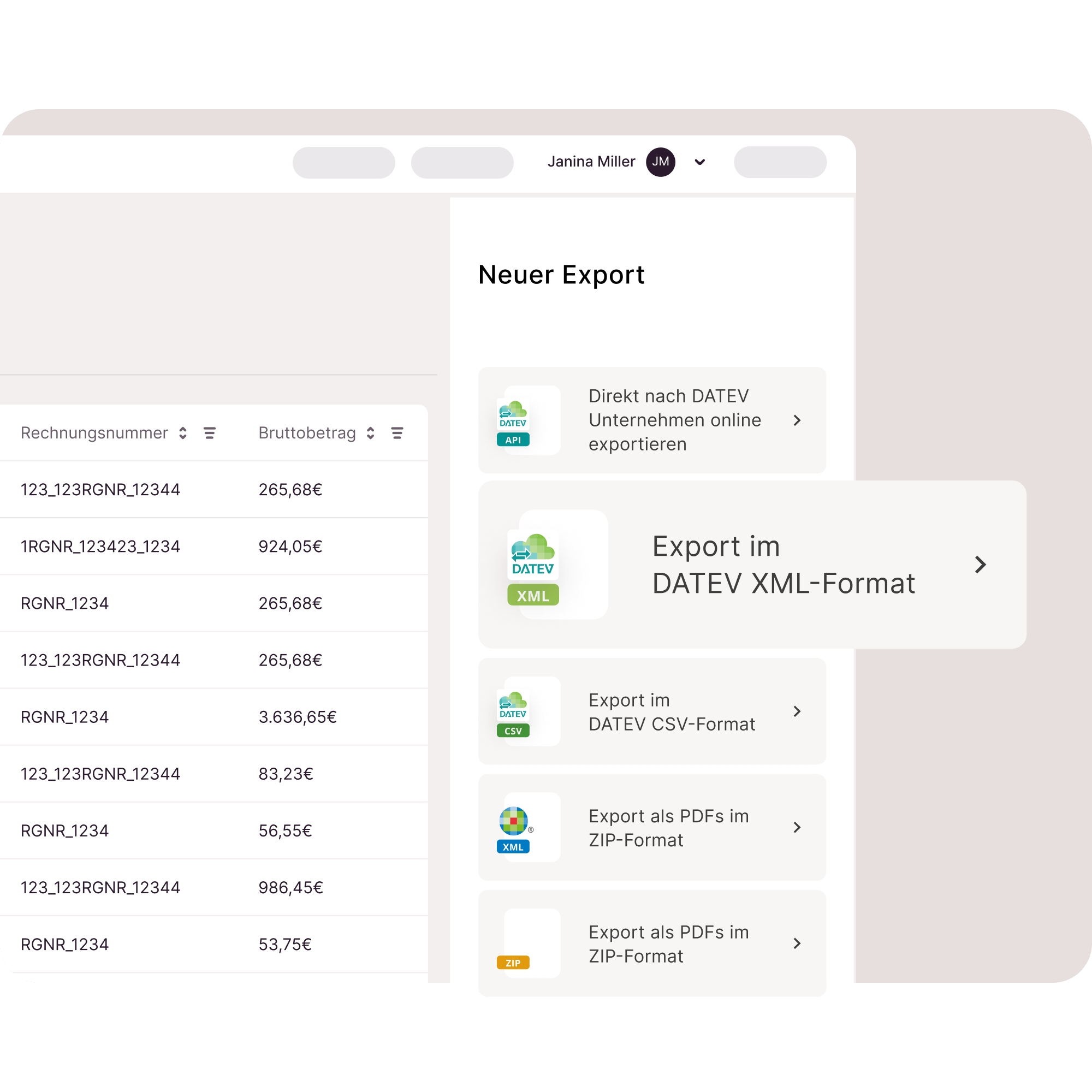Click the orange ZIP badge icon
The height and width of the screenshot is (1092, 1092).
(513, 963)
